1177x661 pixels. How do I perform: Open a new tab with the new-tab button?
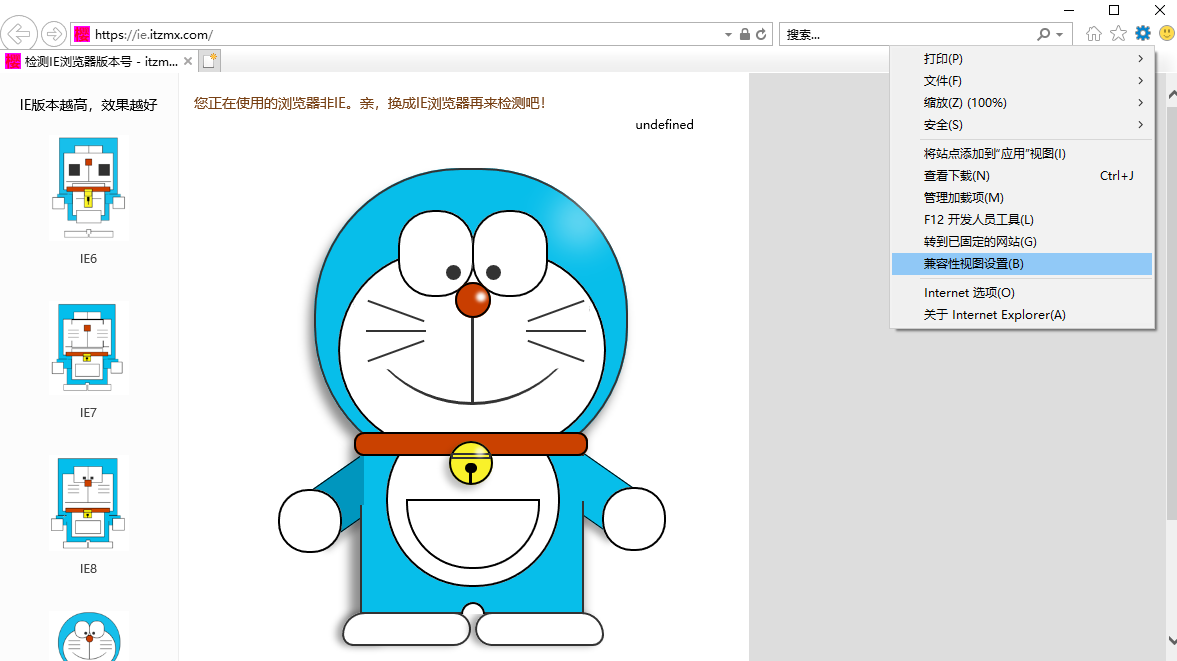pos(209,61)
